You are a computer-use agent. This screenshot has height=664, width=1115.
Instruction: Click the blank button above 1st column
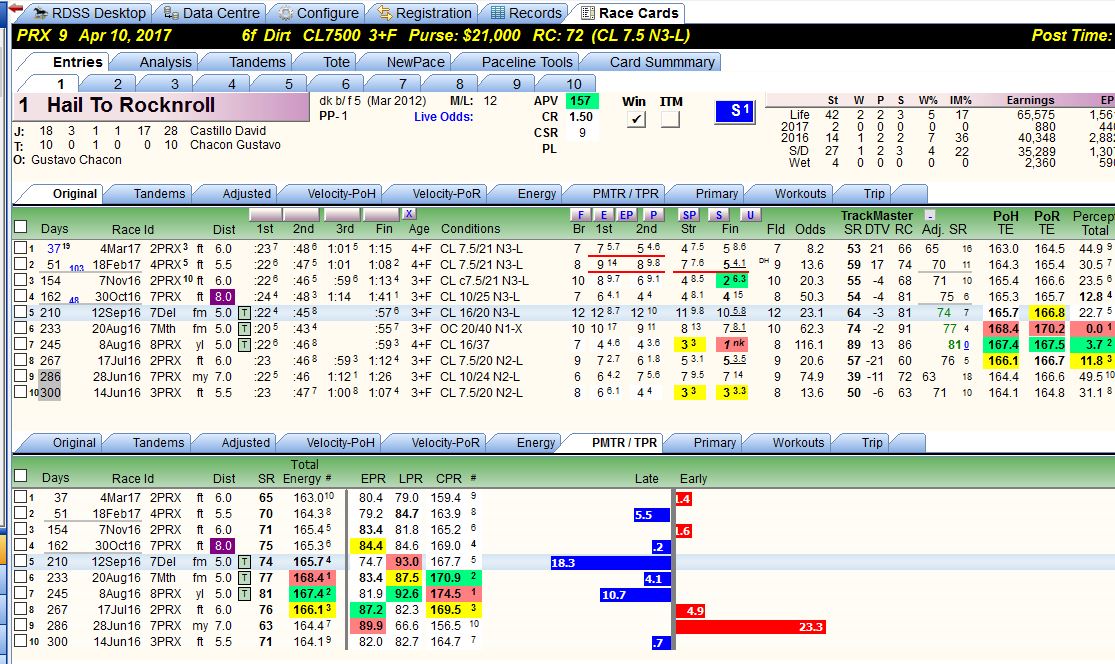pyautogui.click(x=265, y=214)
